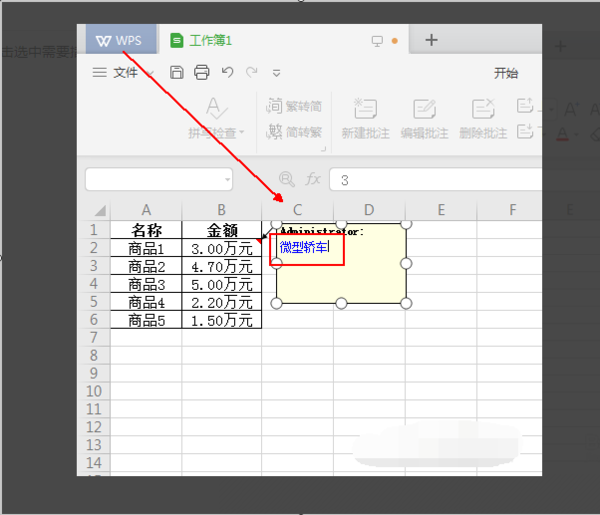Click the magnifier icon beside fx
This screenshot has width=600, height=515.
pyautogui.click(x=287, y=179)
